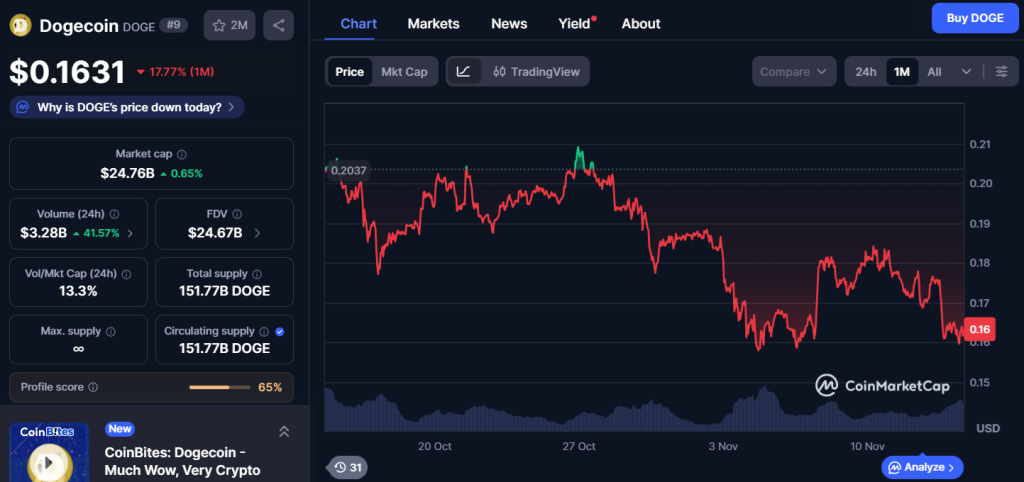The image size is (1024, 482).
Task: Click the share icon button
Action: pos(278,25)
